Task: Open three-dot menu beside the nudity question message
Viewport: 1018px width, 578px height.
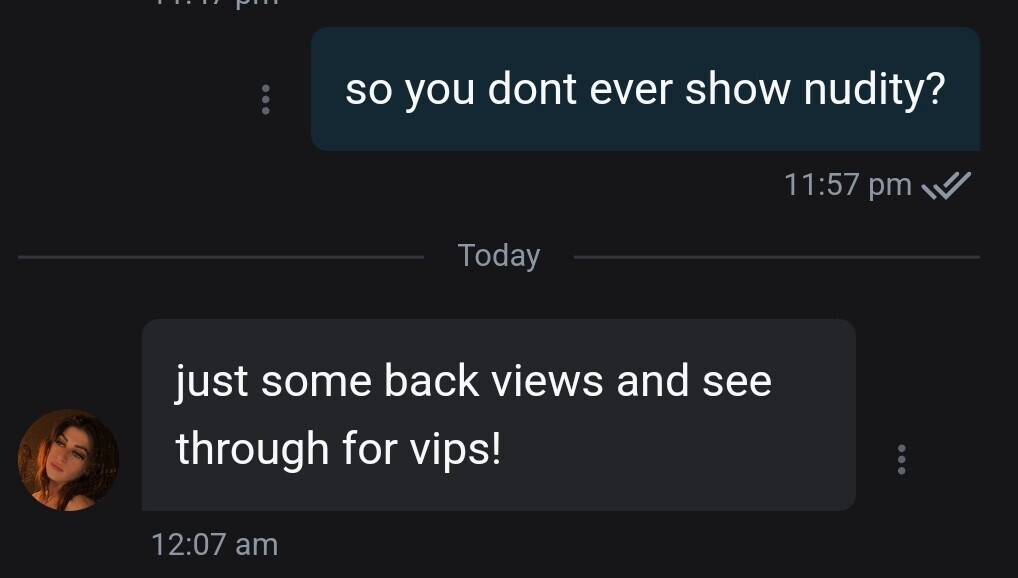Action: point(266,99)
